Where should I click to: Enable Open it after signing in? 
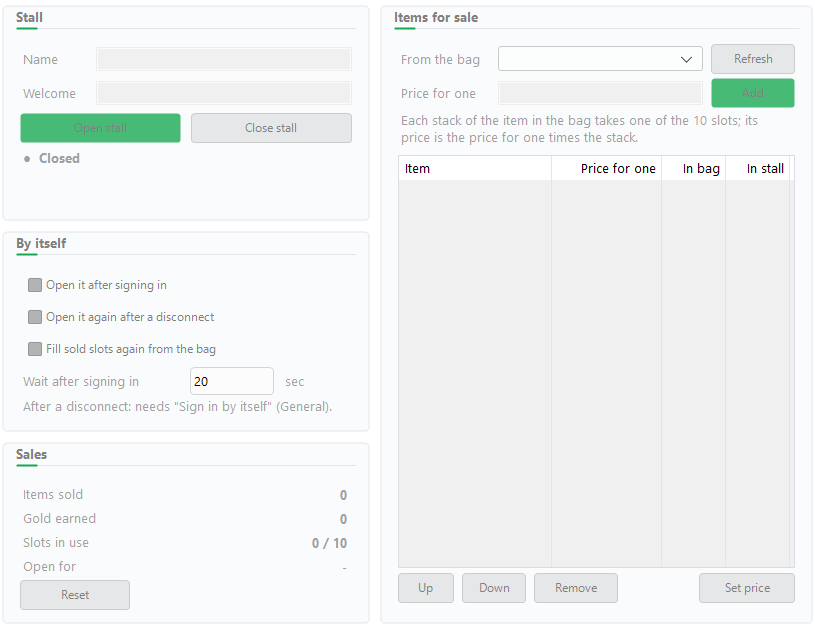tap(35, 285)
